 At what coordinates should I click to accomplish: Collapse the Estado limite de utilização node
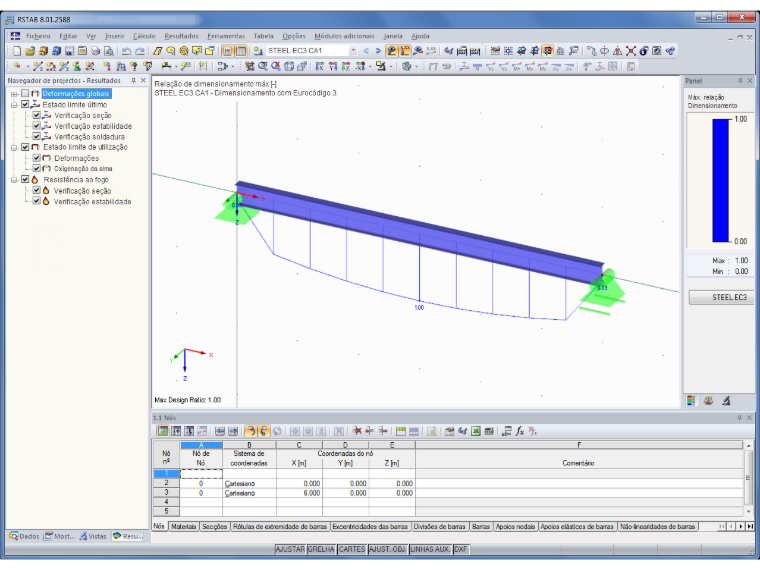(14, 147)
